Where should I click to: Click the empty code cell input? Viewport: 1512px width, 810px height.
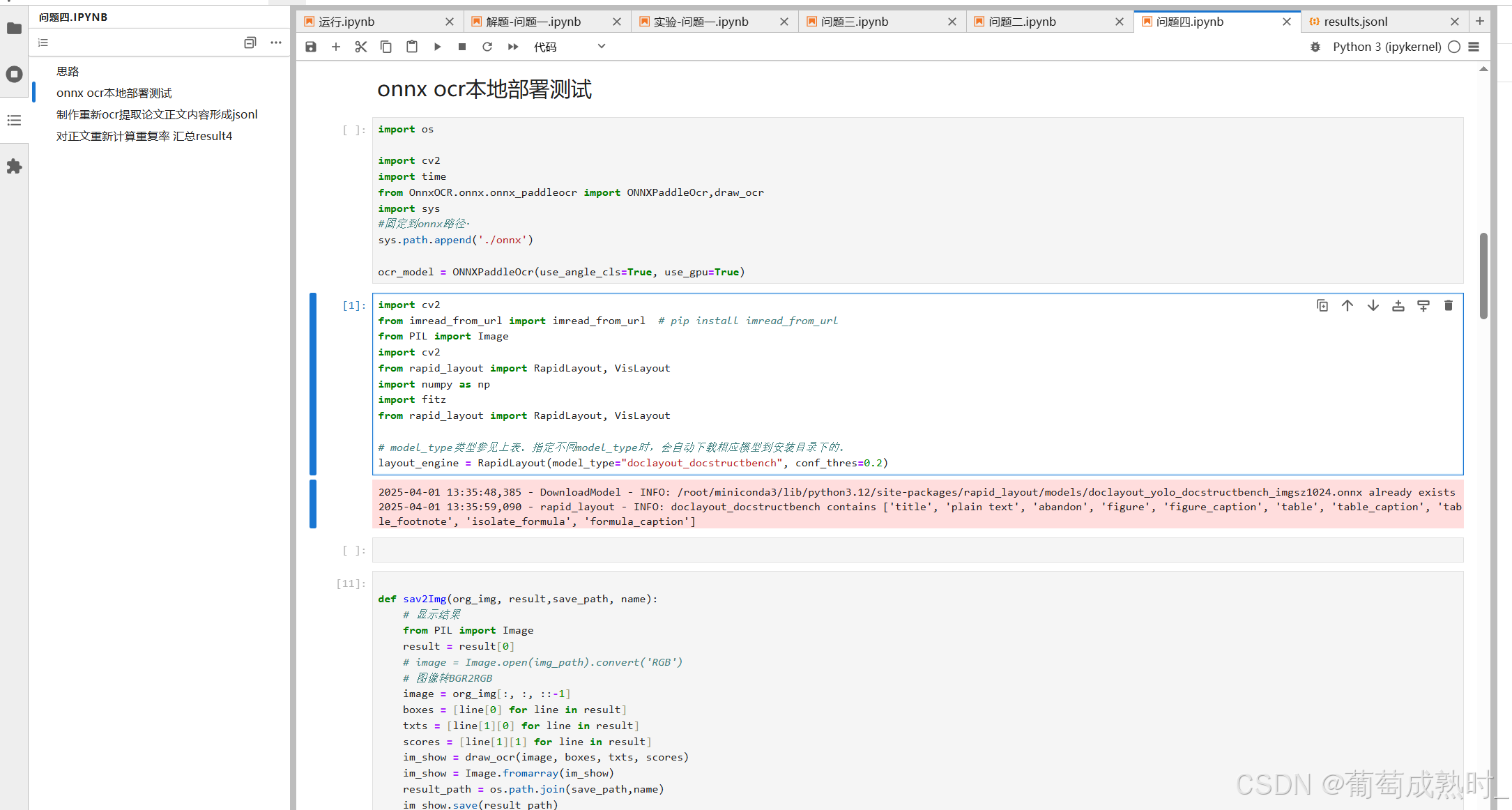point(917,550)
